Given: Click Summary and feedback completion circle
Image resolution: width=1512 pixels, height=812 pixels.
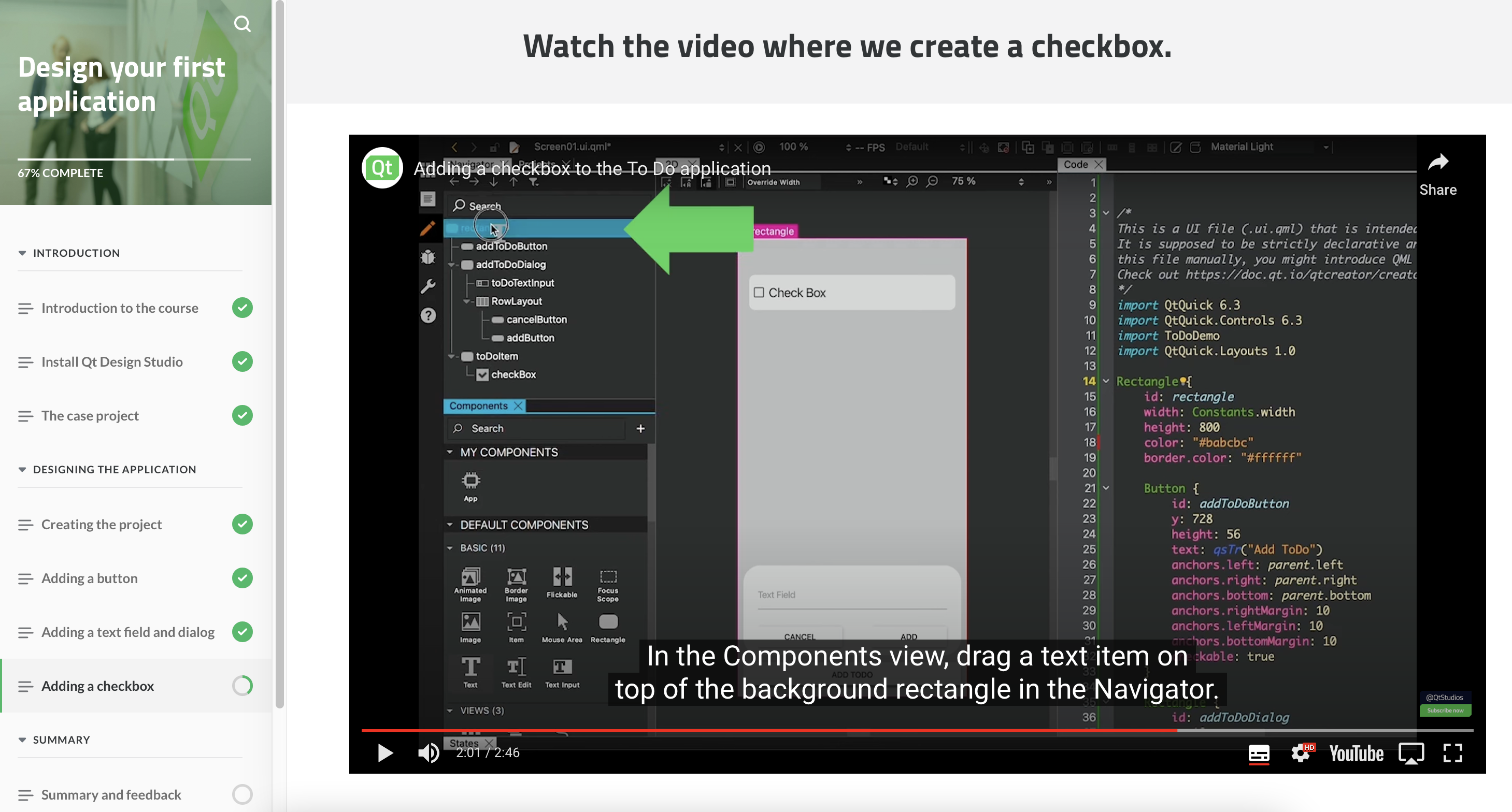Looking at the screenshot, I should [242, 794].
